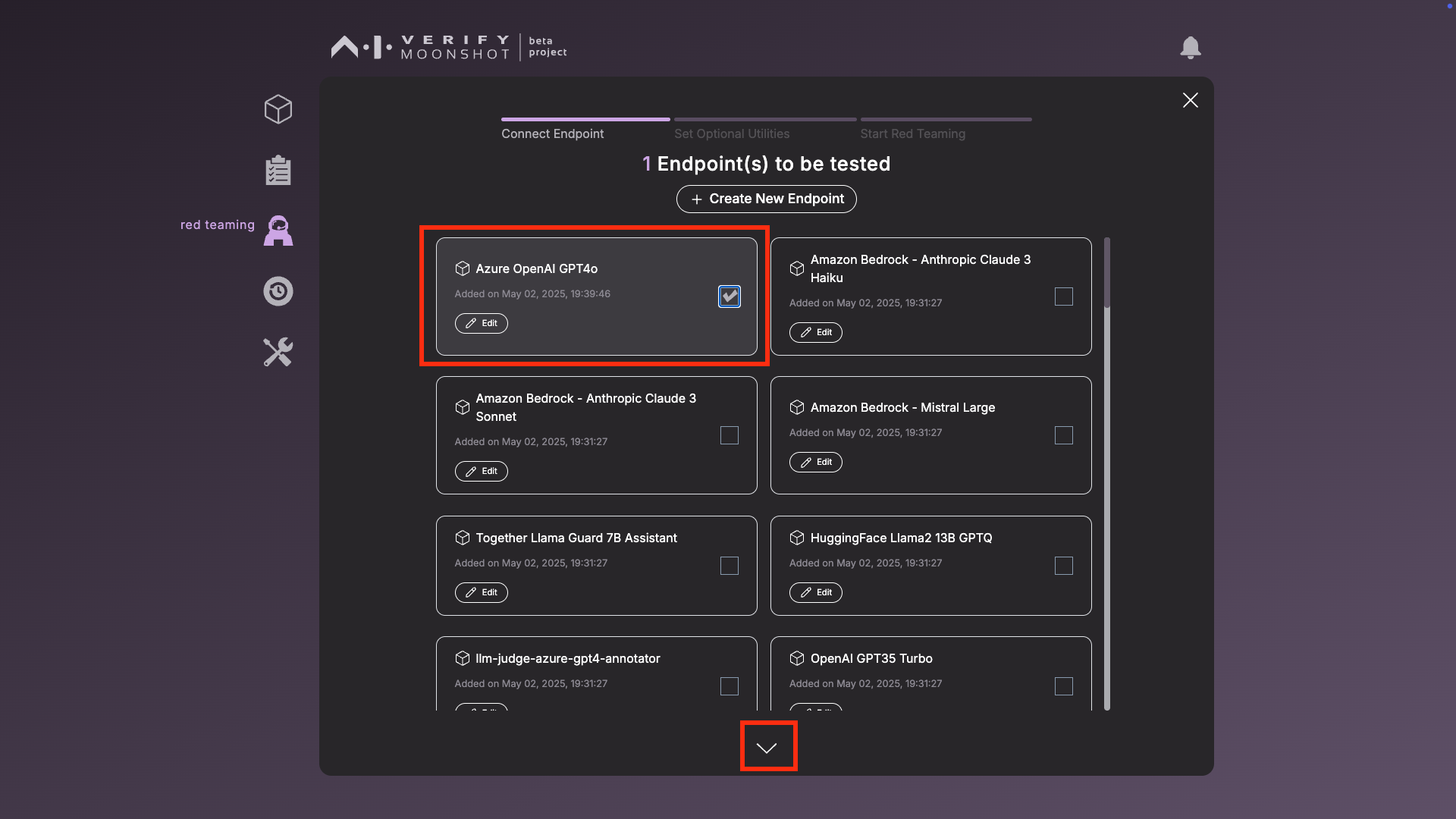The image size is (1456, 819).
Task: Click the cube icon beside Claude 3 Sonnet
Action: tap(463, 407)
